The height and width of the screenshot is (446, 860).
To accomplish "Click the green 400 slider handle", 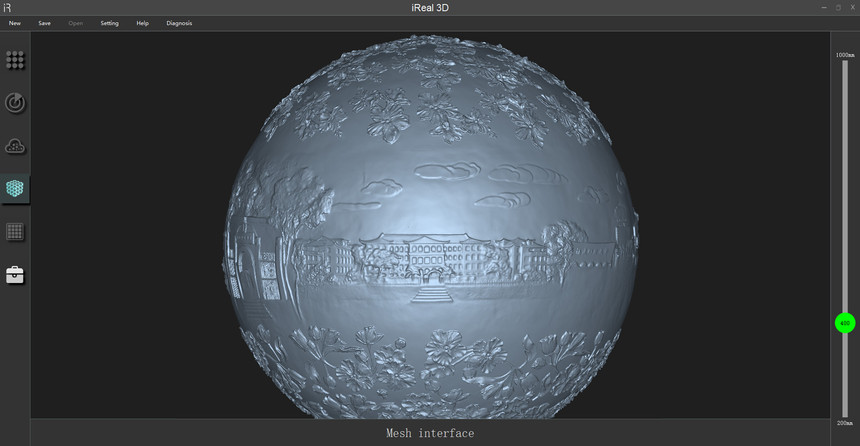I will click(x=845, y=323).
